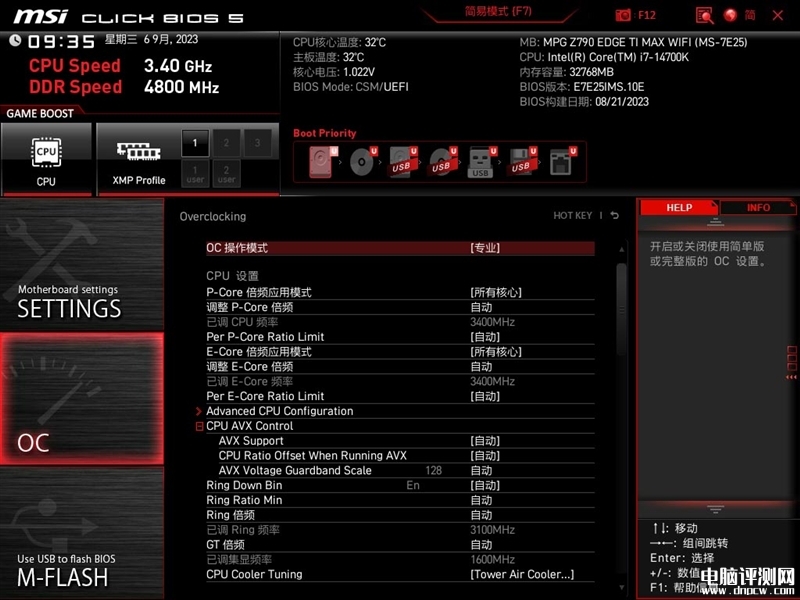
Task: Choose XMP user profile 2
Action: [226, 174]
